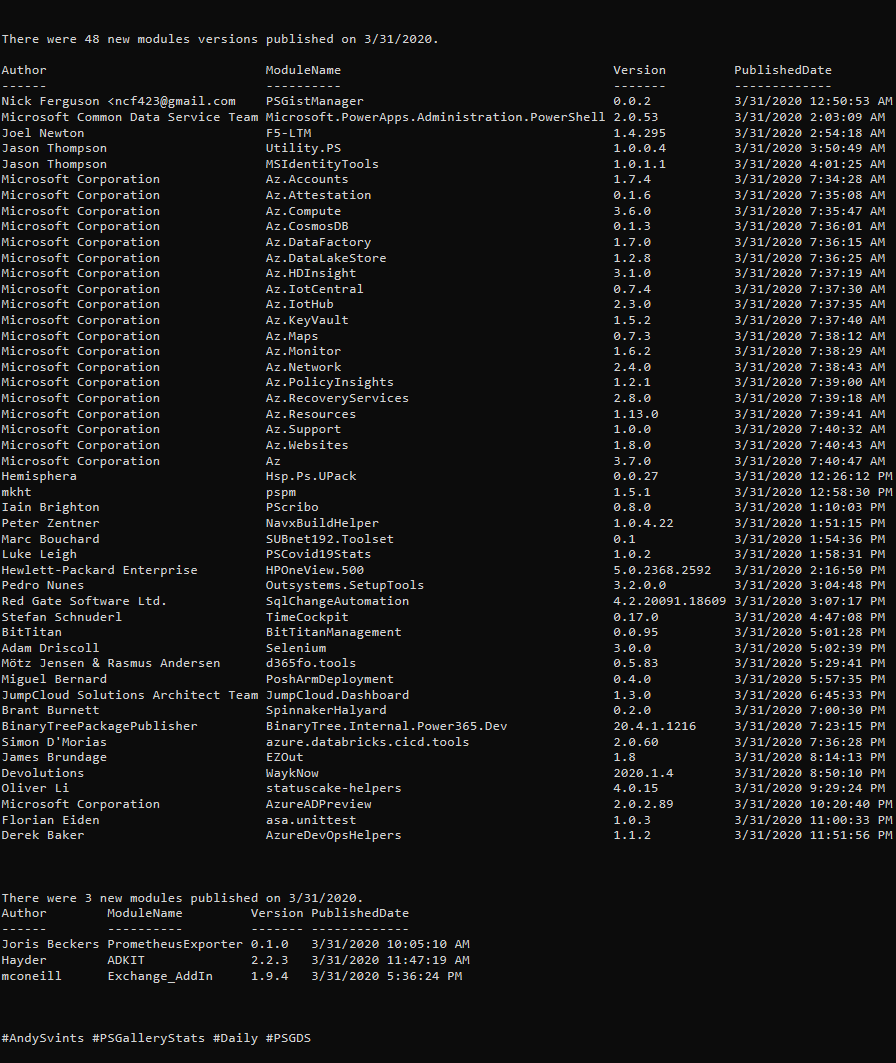Click AzureADPreview module name
Screen dimensions: 896x1063
click(319, 804)
